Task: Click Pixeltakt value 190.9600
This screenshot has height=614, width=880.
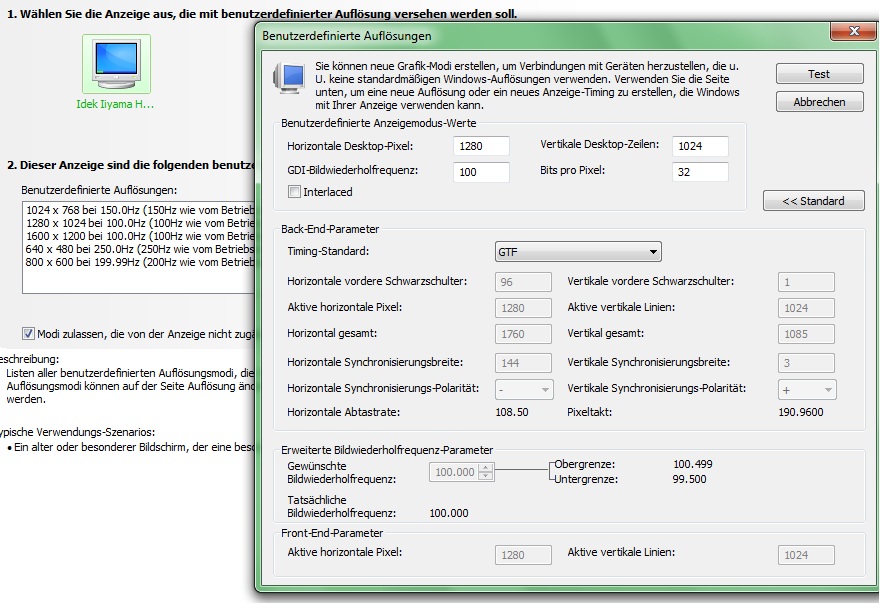Action: [x=801, y=412]
